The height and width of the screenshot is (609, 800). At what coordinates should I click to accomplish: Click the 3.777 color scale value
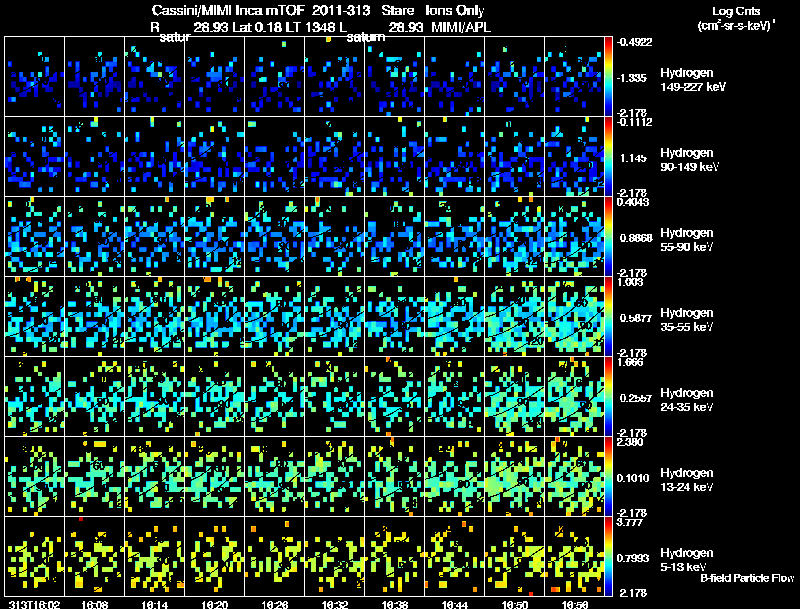(x=630, y=522)
